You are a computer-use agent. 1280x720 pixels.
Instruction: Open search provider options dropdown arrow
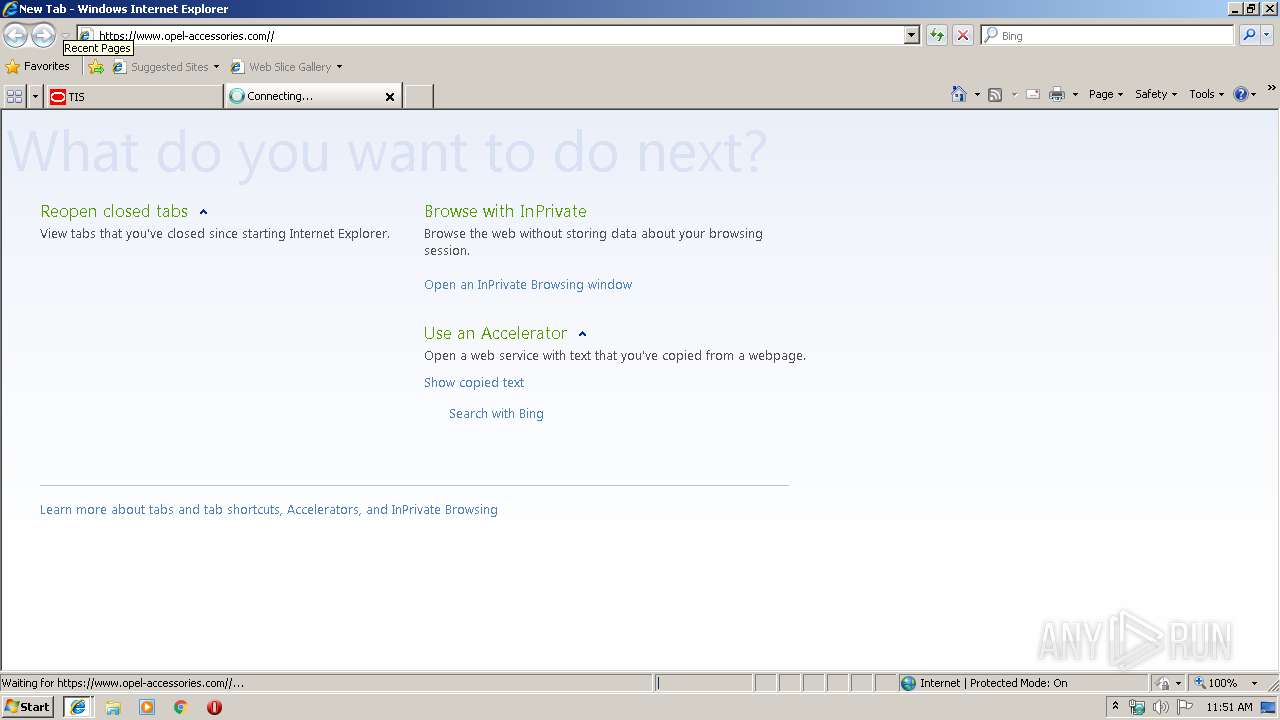1266,35
